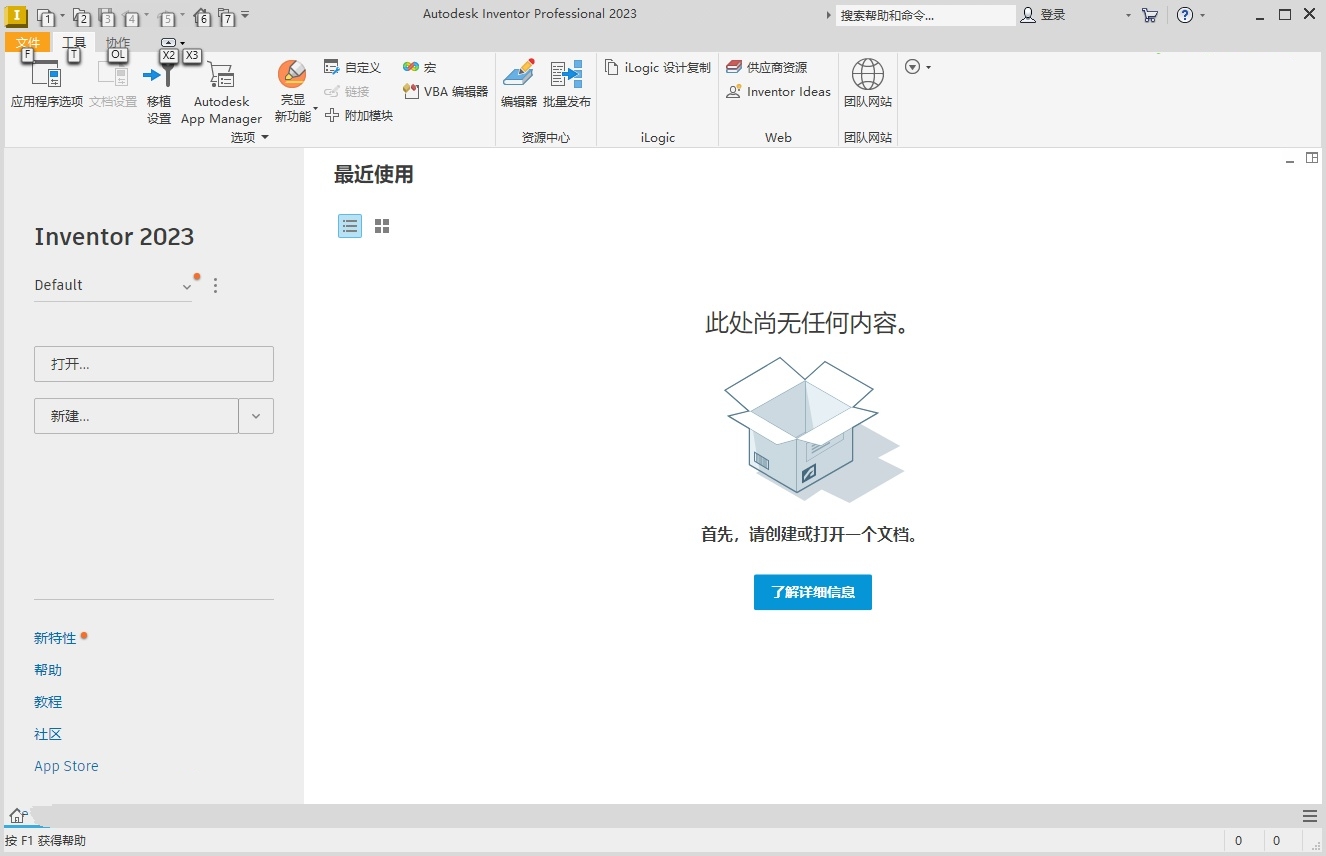Click the quick access icon labeled 7
This screenshot has height=856, width=1326.
coord(227,17)
